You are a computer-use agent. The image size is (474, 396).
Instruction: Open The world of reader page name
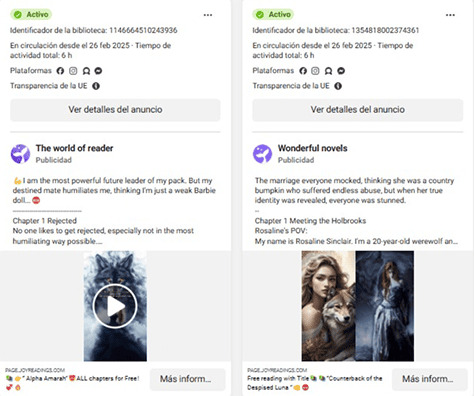[x=74, y=148]
